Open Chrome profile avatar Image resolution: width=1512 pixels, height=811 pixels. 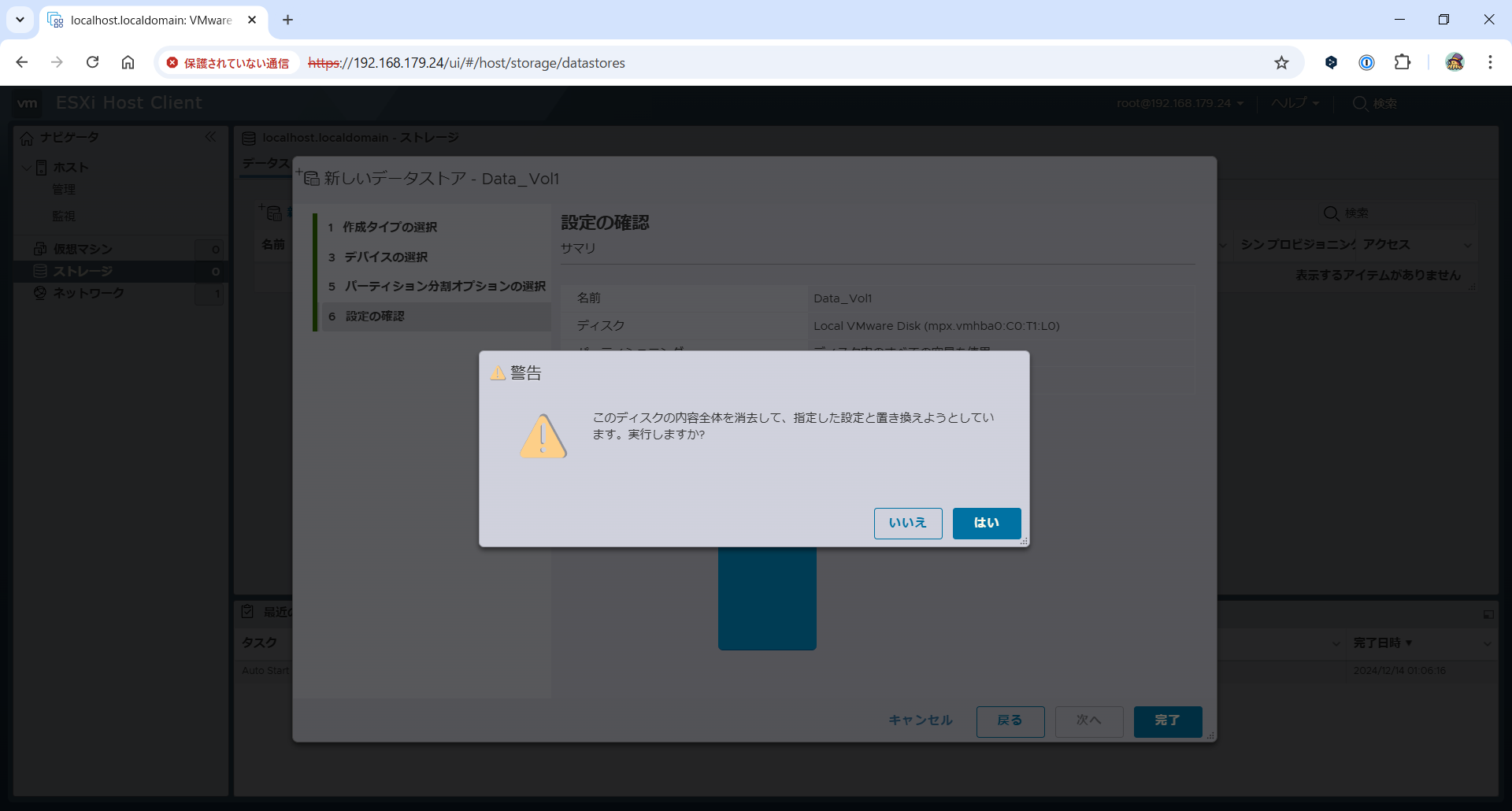click(x=1455, y=62)
